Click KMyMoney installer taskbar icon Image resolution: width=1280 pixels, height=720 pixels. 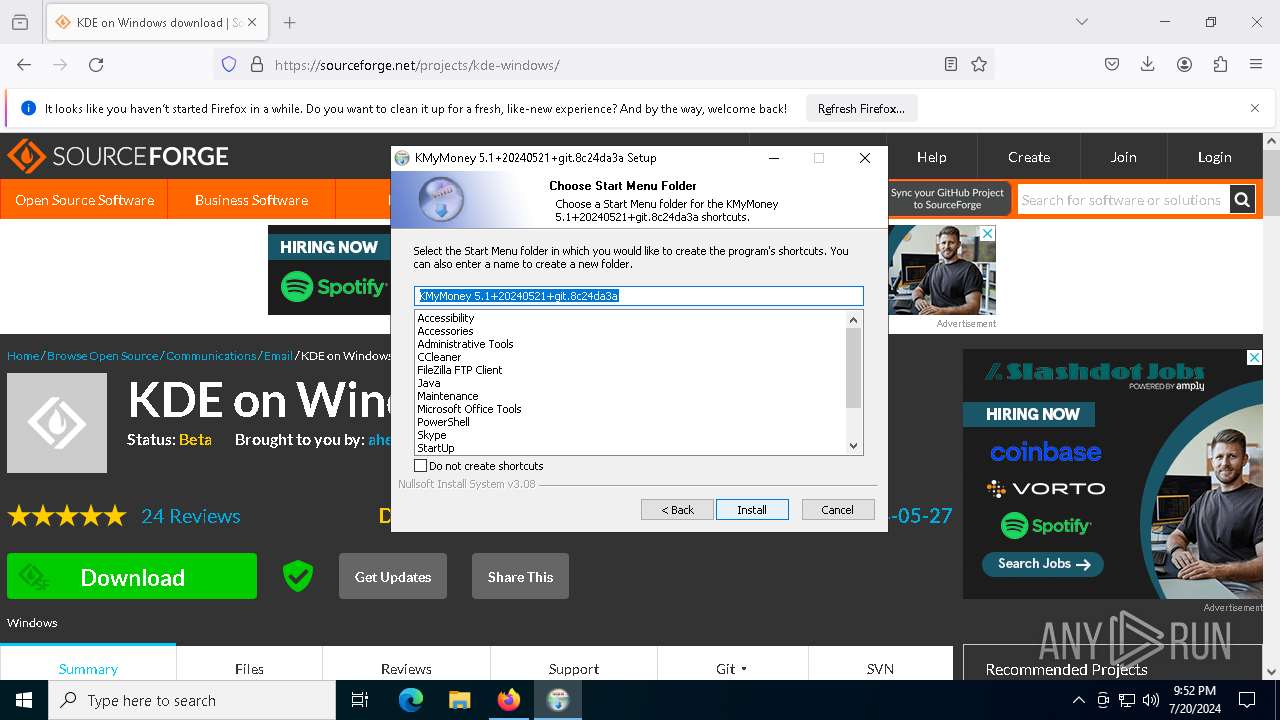click(x=558, y=700)
